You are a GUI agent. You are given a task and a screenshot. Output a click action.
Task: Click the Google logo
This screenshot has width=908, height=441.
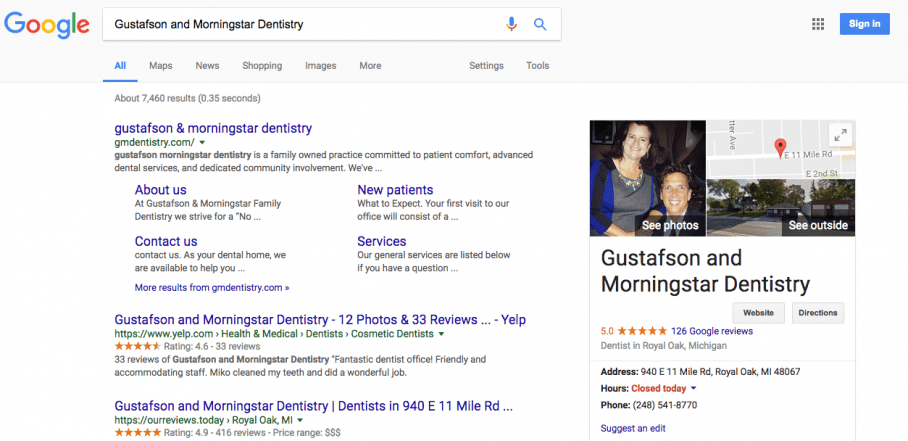click(x=47, y=25)
